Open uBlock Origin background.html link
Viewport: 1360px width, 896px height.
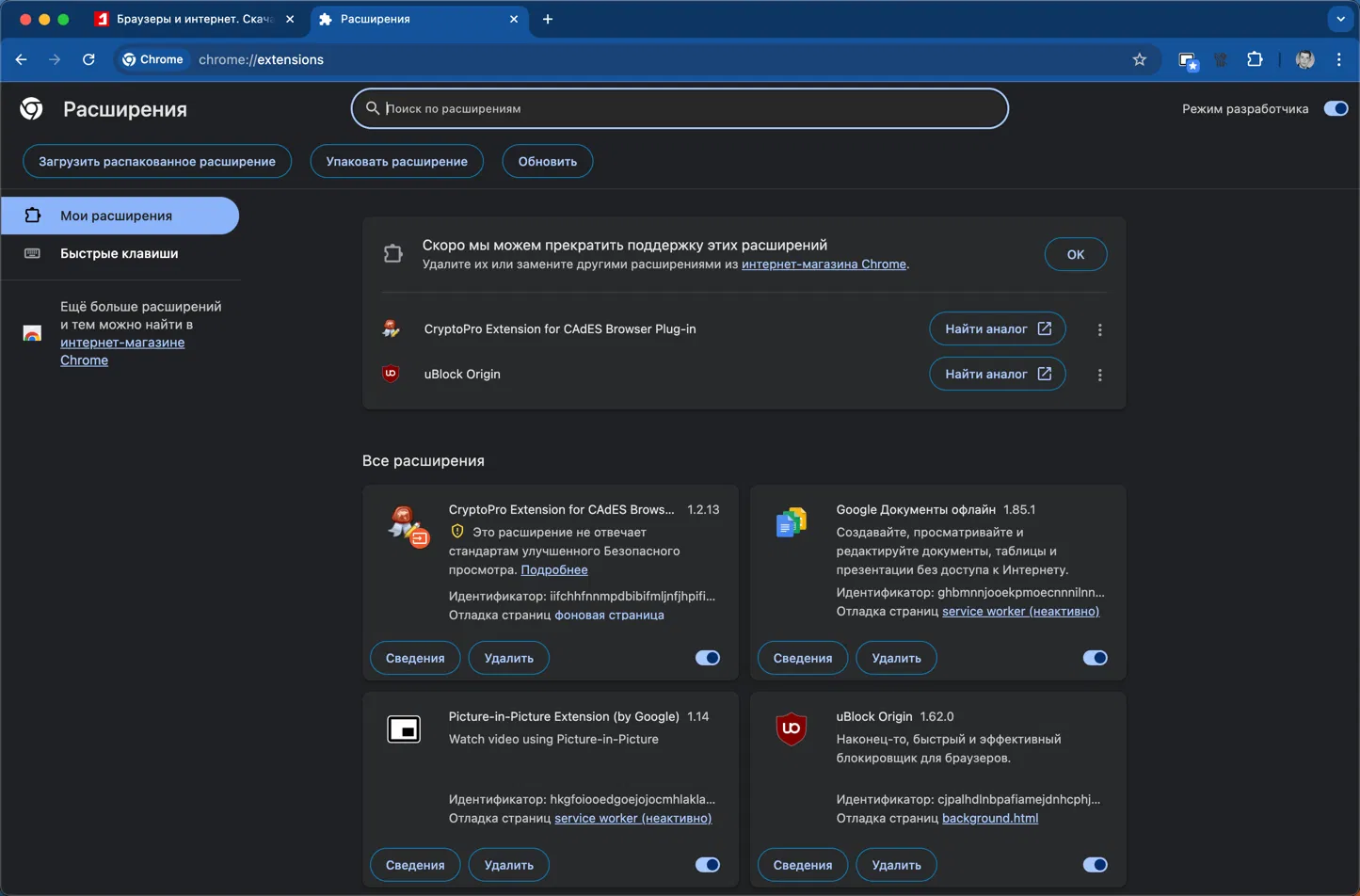[x=990, y=818]
